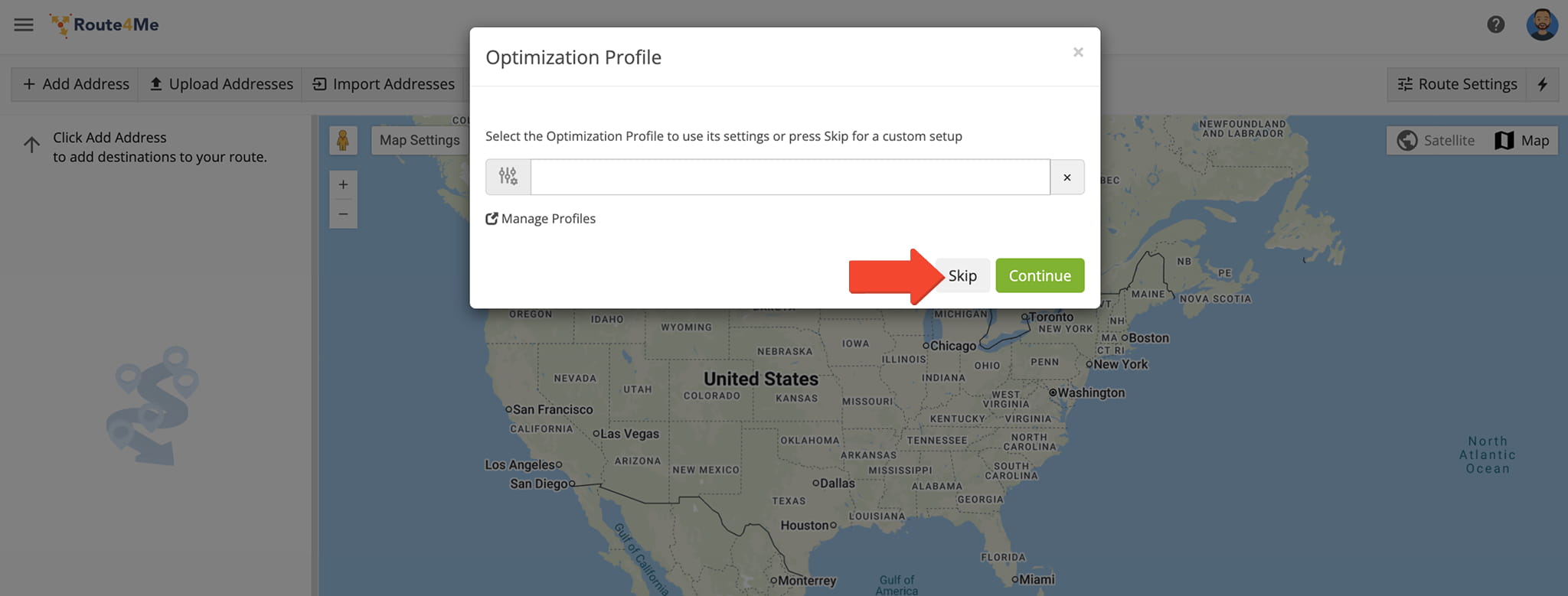Click Import Addresses in toolbar
Screen dimensions: 1568x596
(x=384, y=84)
